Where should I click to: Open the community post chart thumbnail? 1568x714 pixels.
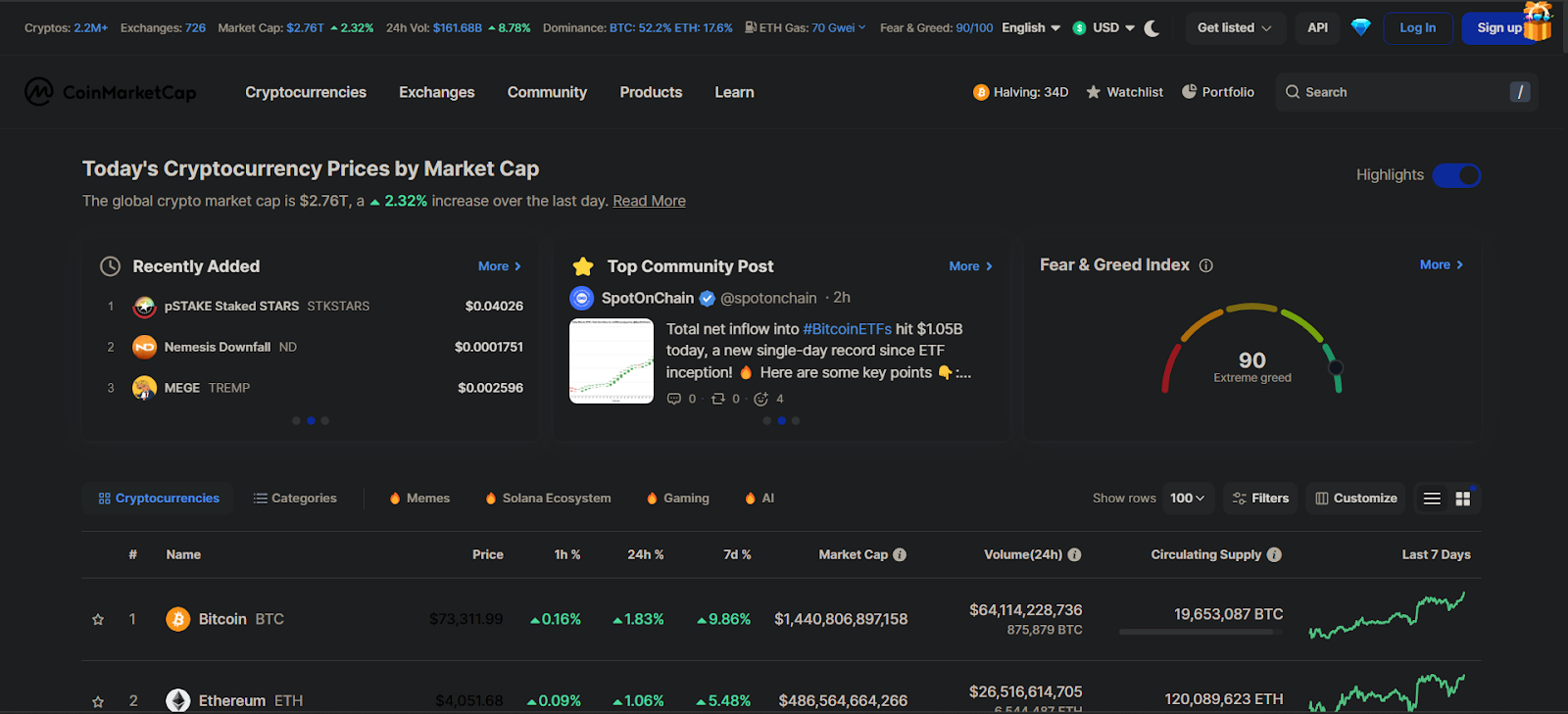click(612, 361)
